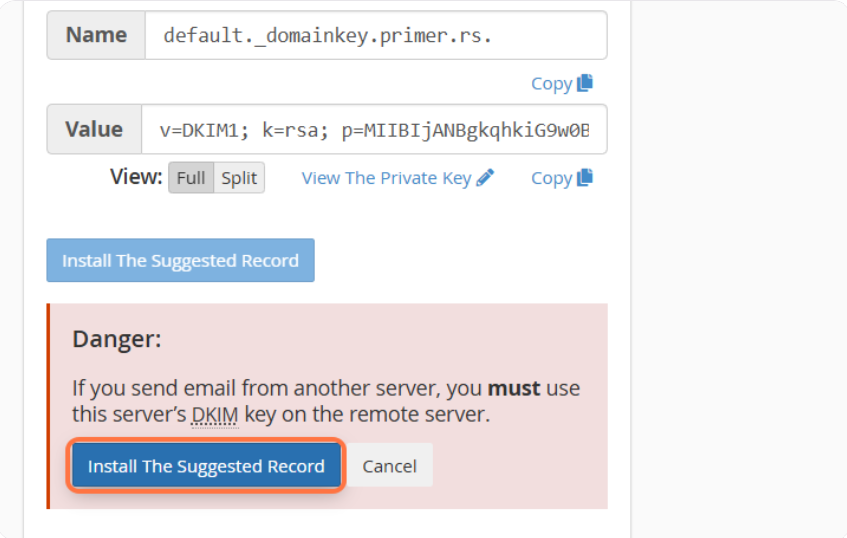
Task: Click the underlined DKIM abbreviation
Action: (215, 413)
